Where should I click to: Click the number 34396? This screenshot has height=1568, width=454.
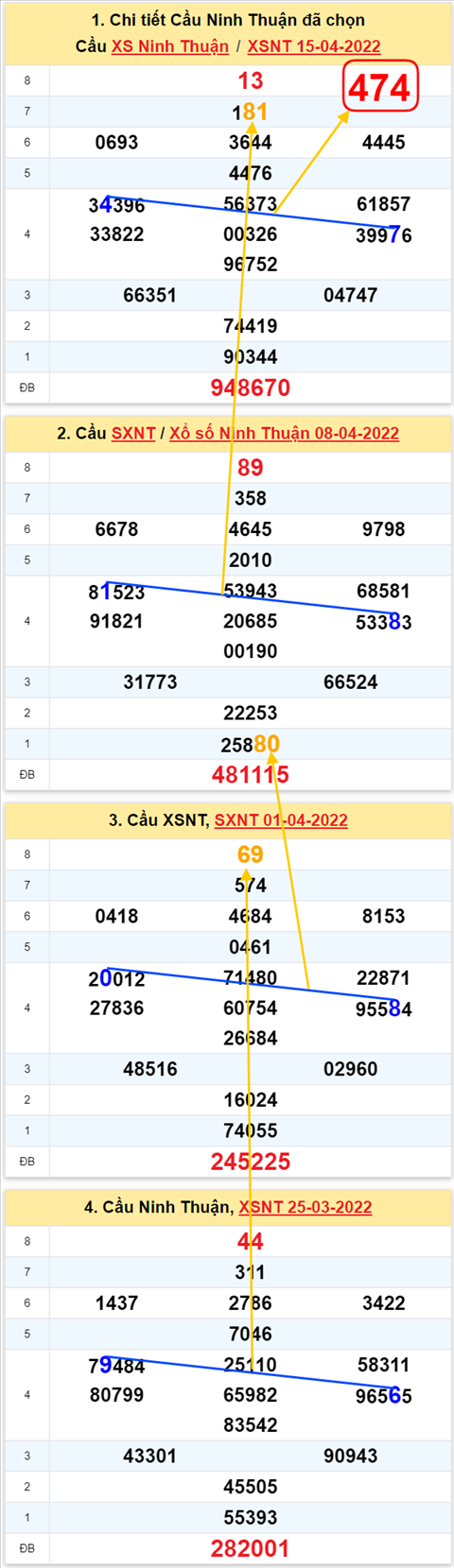pyautogui.click(x=116, y=205)
